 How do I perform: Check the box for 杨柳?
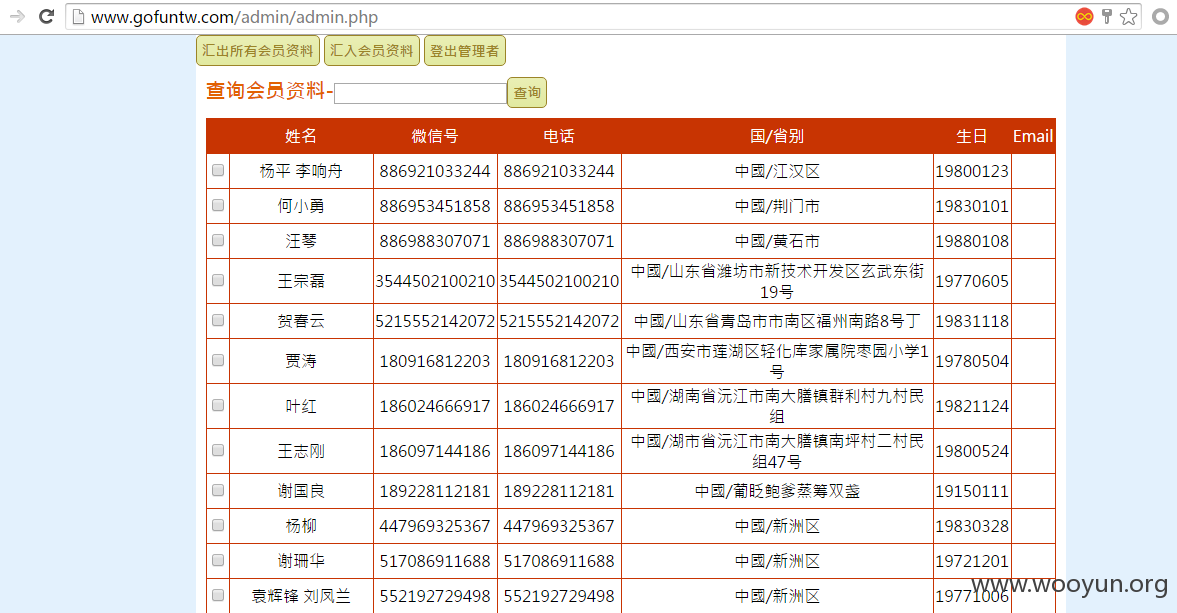(218, 525)
